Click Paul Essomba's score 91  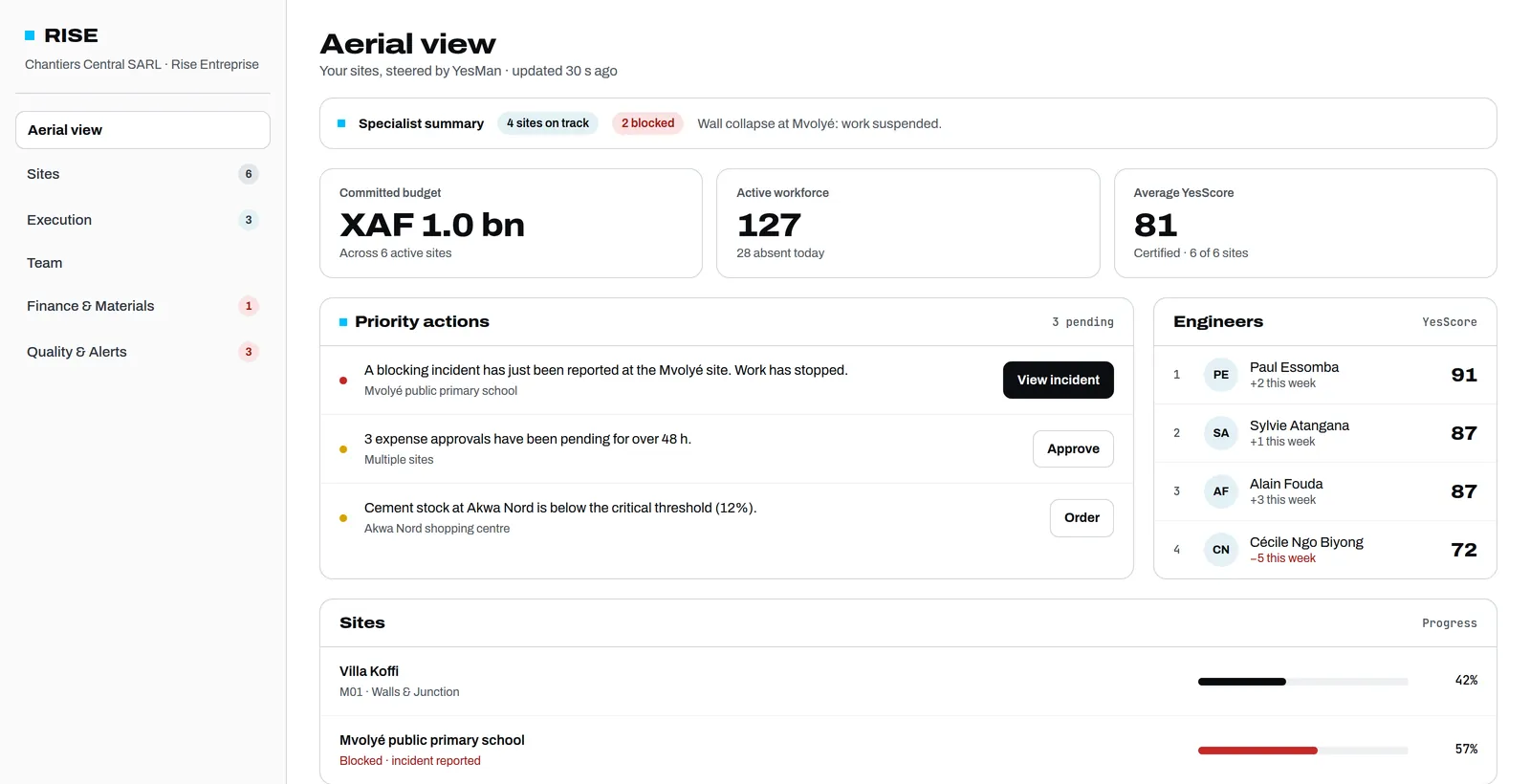pos(1464,375)
